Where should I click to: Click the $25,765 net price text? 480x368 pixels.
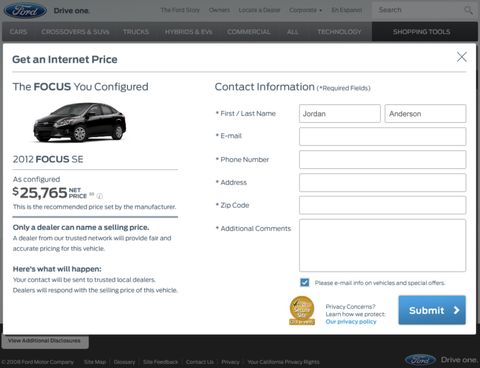click(40, 193)
